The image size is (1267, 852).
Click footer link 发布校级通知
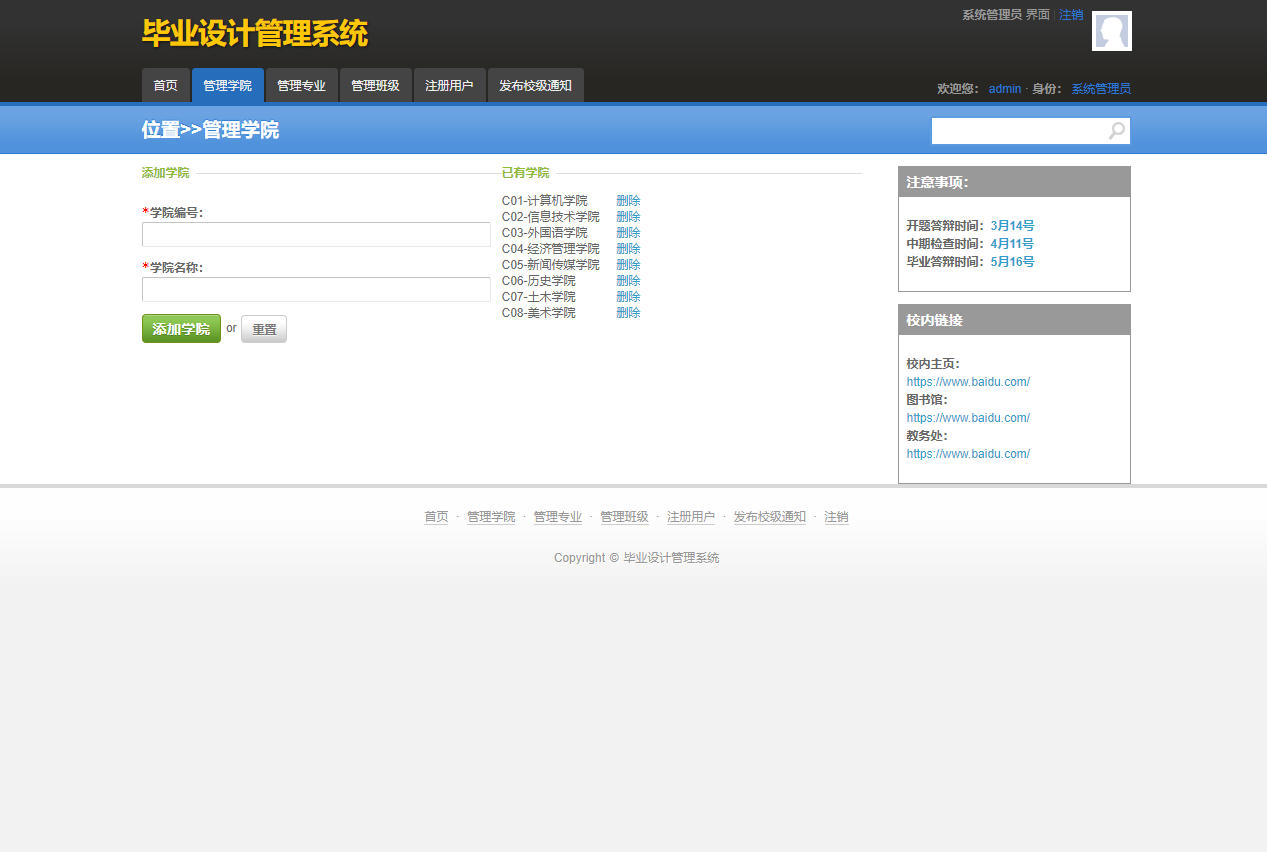click(769, 517)
